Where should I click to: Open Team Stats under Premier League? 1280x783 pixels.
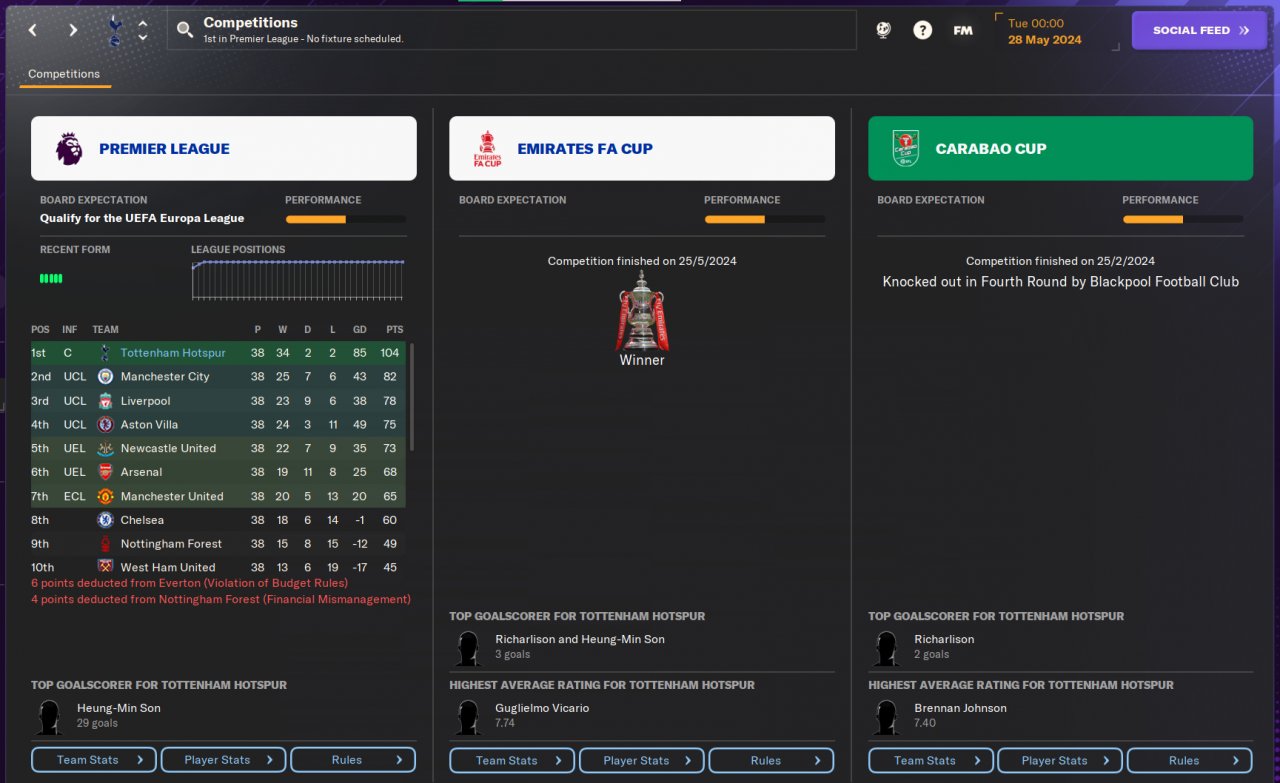click(94, 760)
